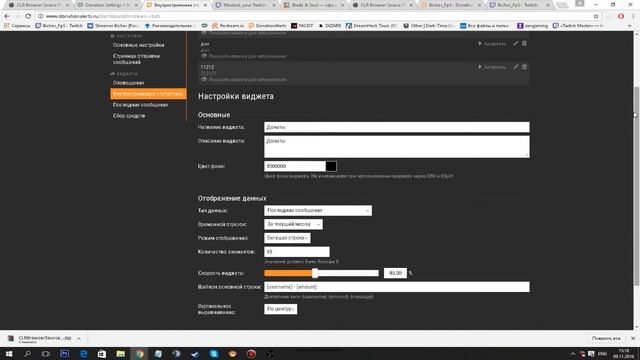Open taskbar search magnifier
Viewport: 640px width, 360px height.
click(27, 354)
